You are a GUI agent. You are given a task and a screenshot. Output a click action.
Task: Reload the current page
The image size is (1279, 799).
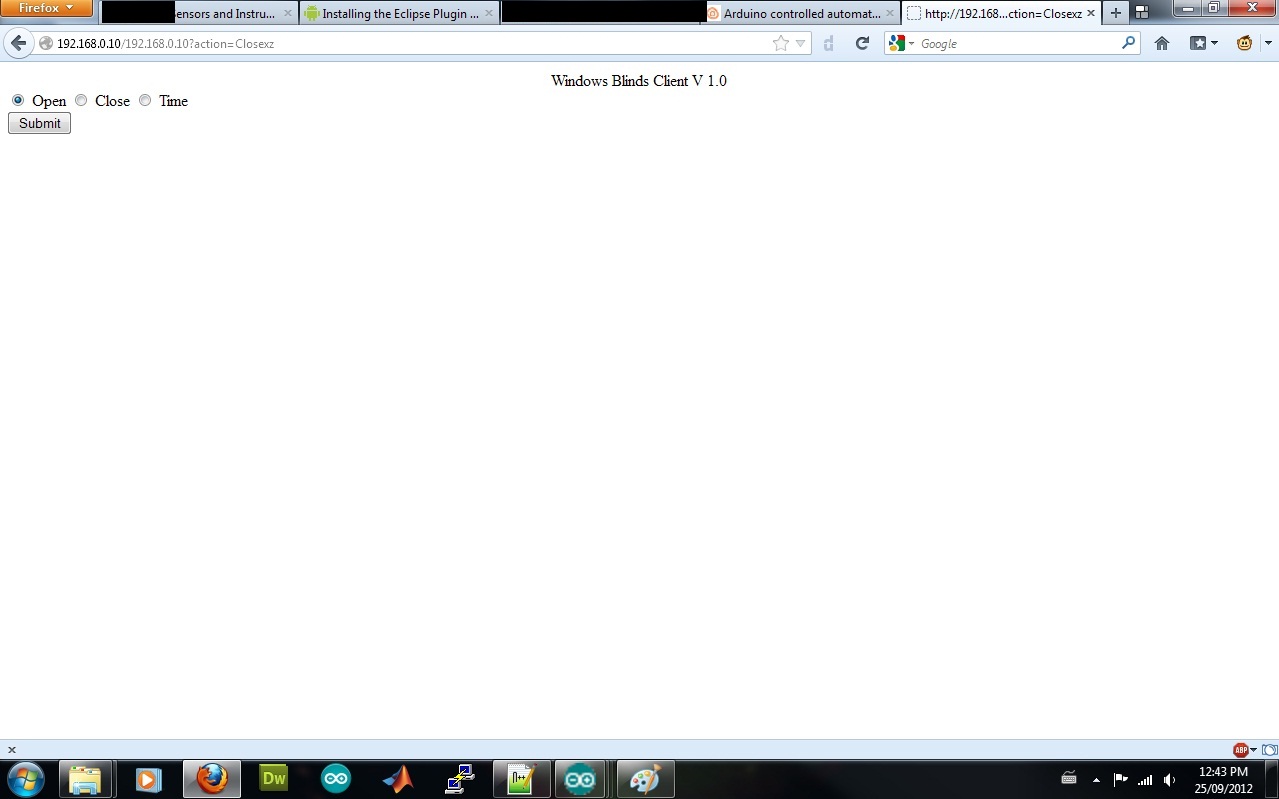(x=862, y=44)
